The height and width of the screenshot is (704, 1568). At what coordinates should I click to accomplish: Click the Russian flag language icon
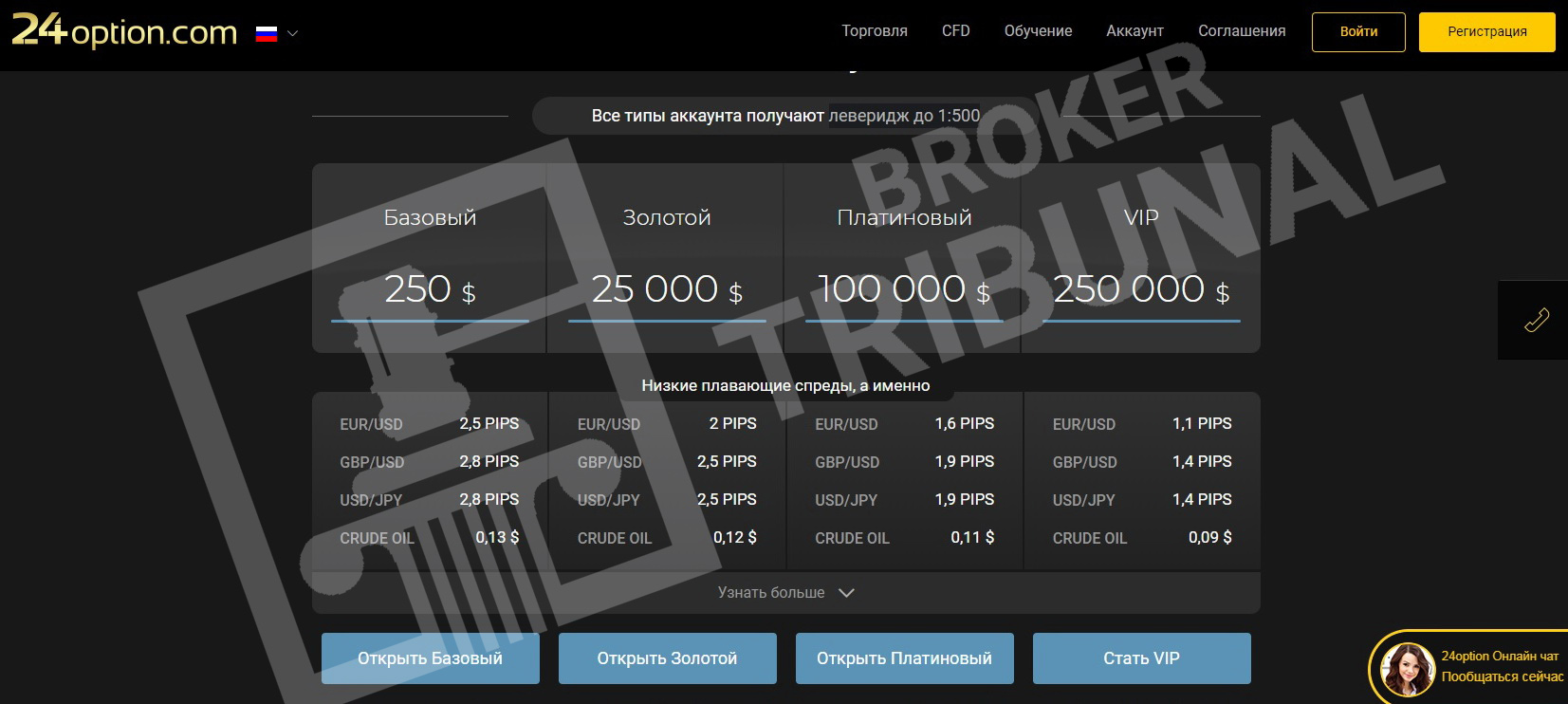(267, 33)
